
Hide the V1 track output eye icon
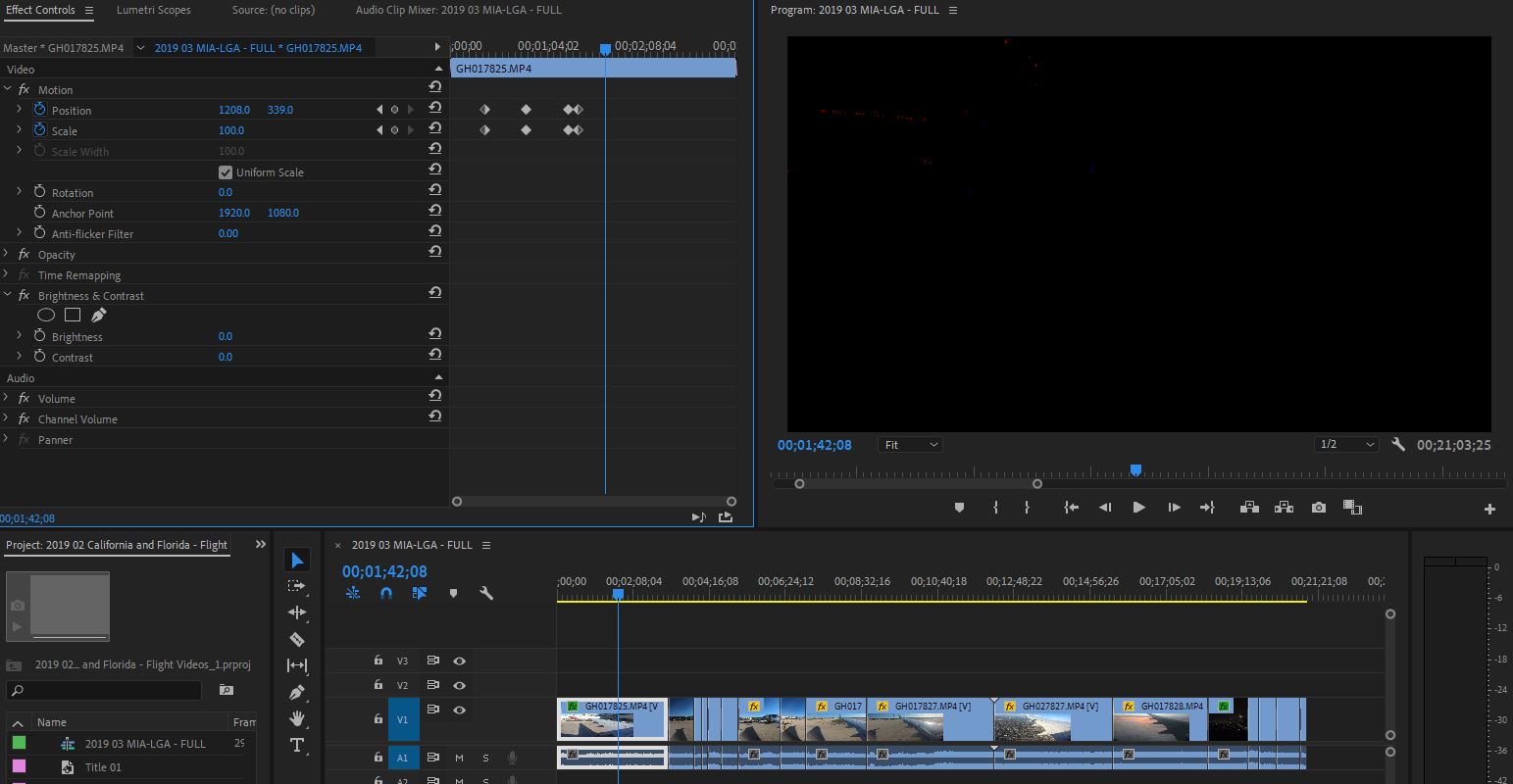click(x=458, y=709)
